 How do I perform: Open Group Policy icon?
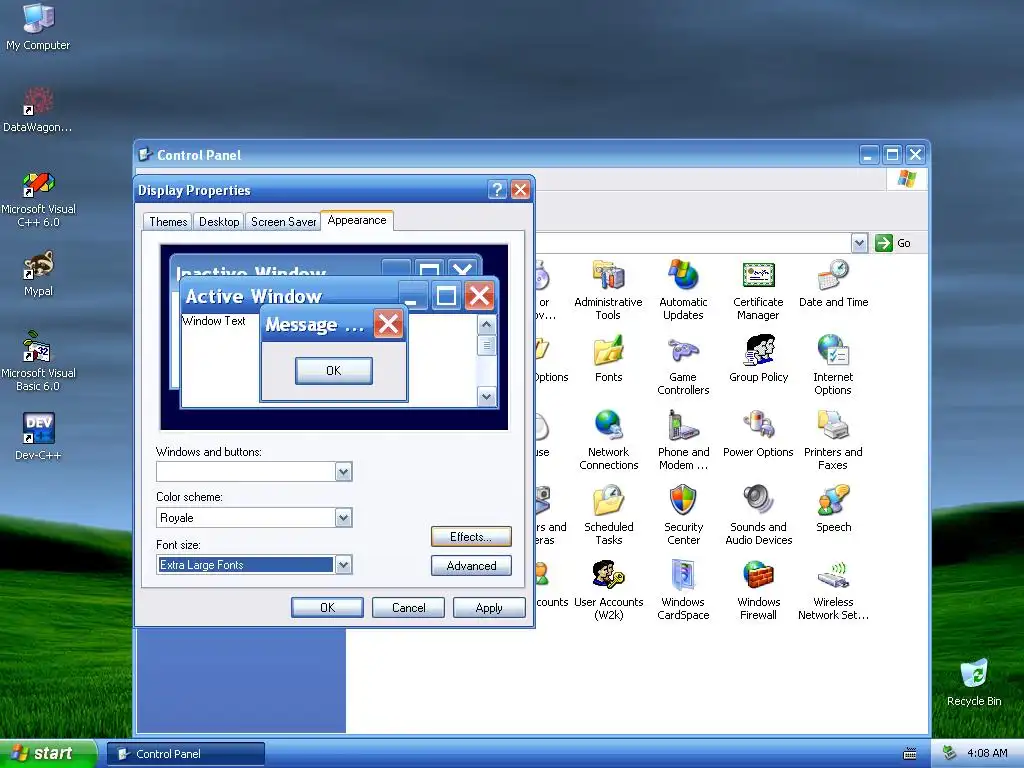point(758,359)
